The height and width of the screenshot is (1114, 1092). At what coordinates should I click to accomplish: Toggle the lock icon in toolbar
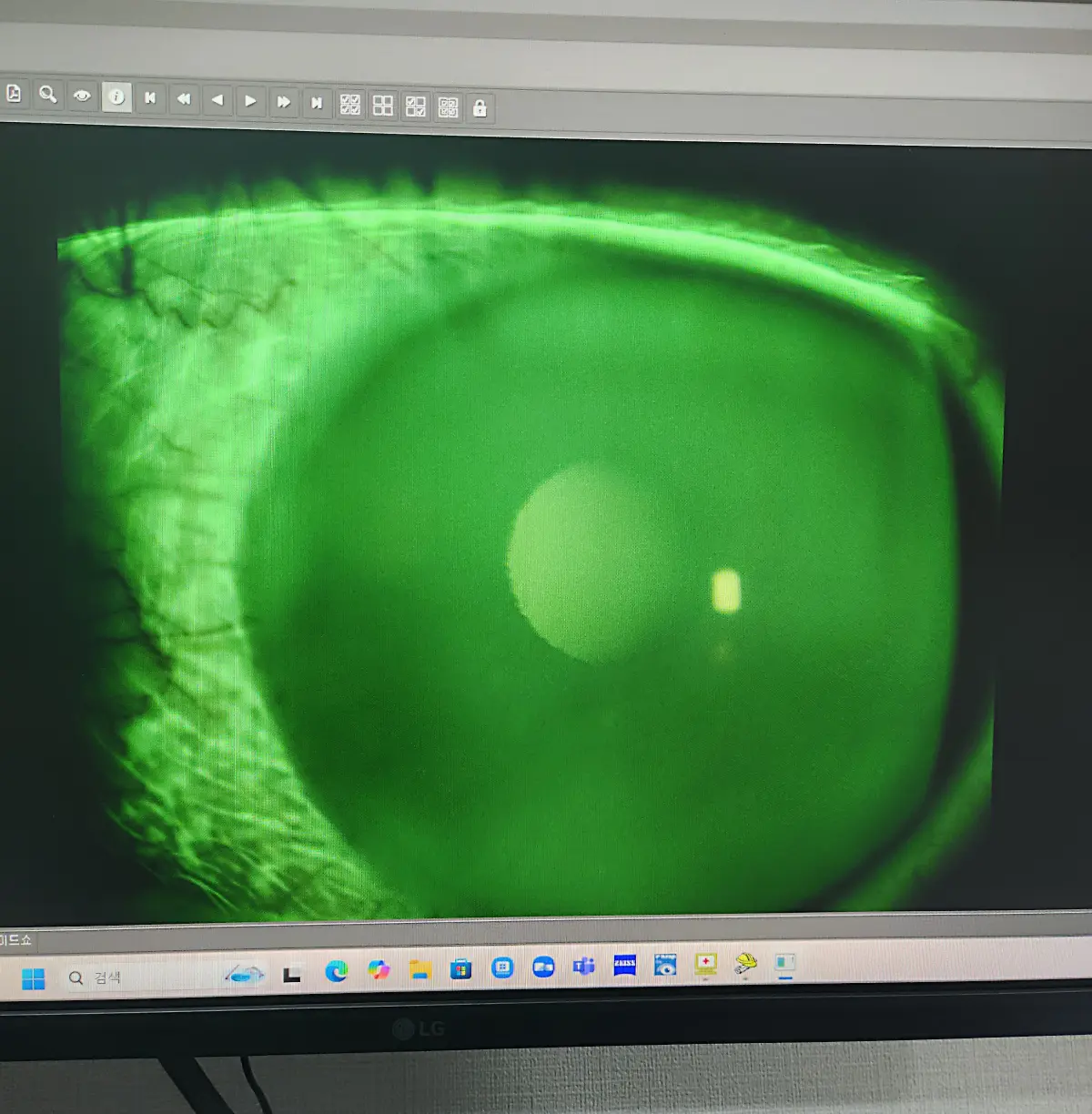pos(480,108)
